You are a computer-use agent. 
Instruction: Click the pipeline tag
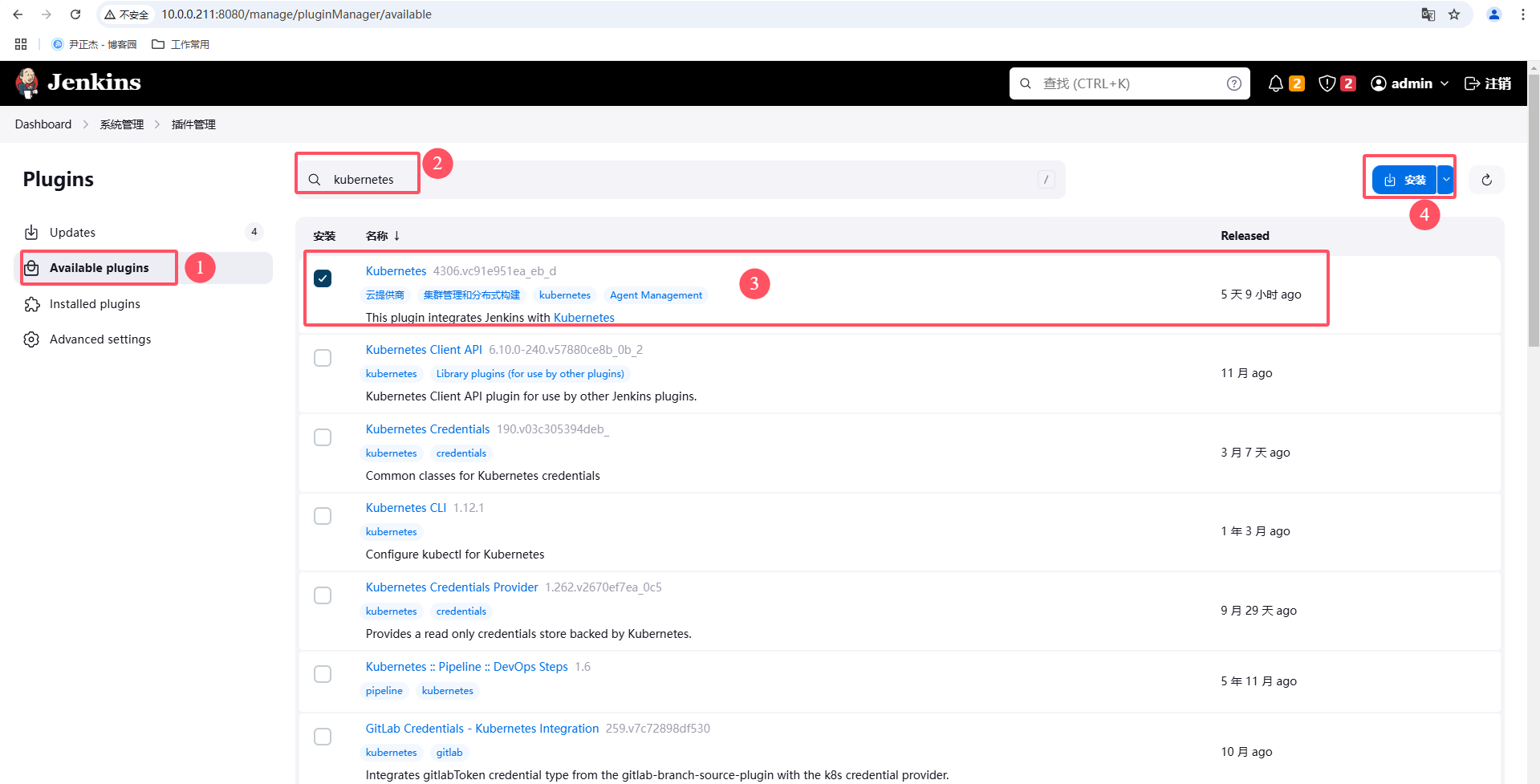(384, 691)
